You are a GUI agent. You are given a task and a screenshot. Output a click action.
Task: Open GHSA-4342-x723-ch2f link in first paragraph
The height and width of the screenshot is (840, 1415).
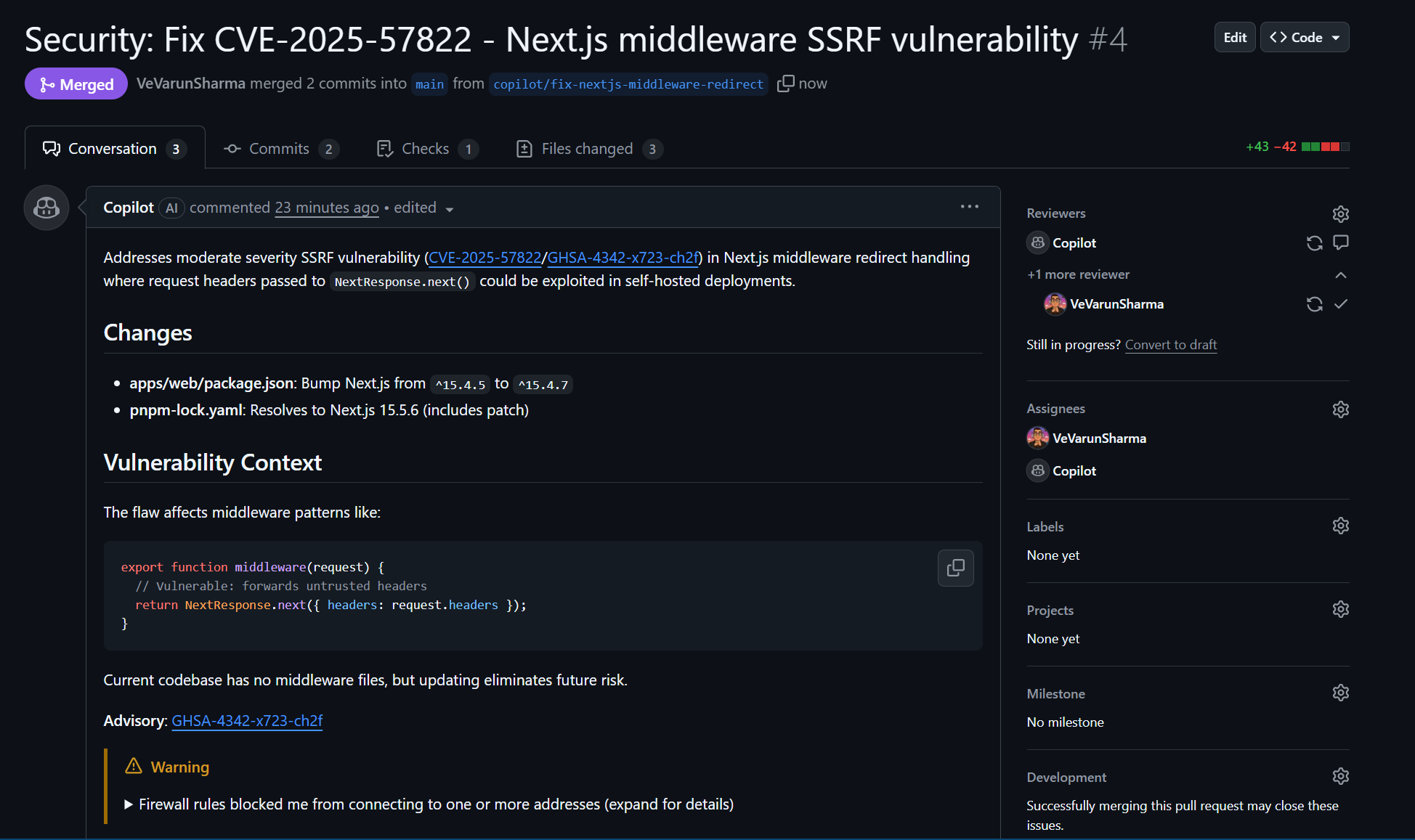pos(623,258)
